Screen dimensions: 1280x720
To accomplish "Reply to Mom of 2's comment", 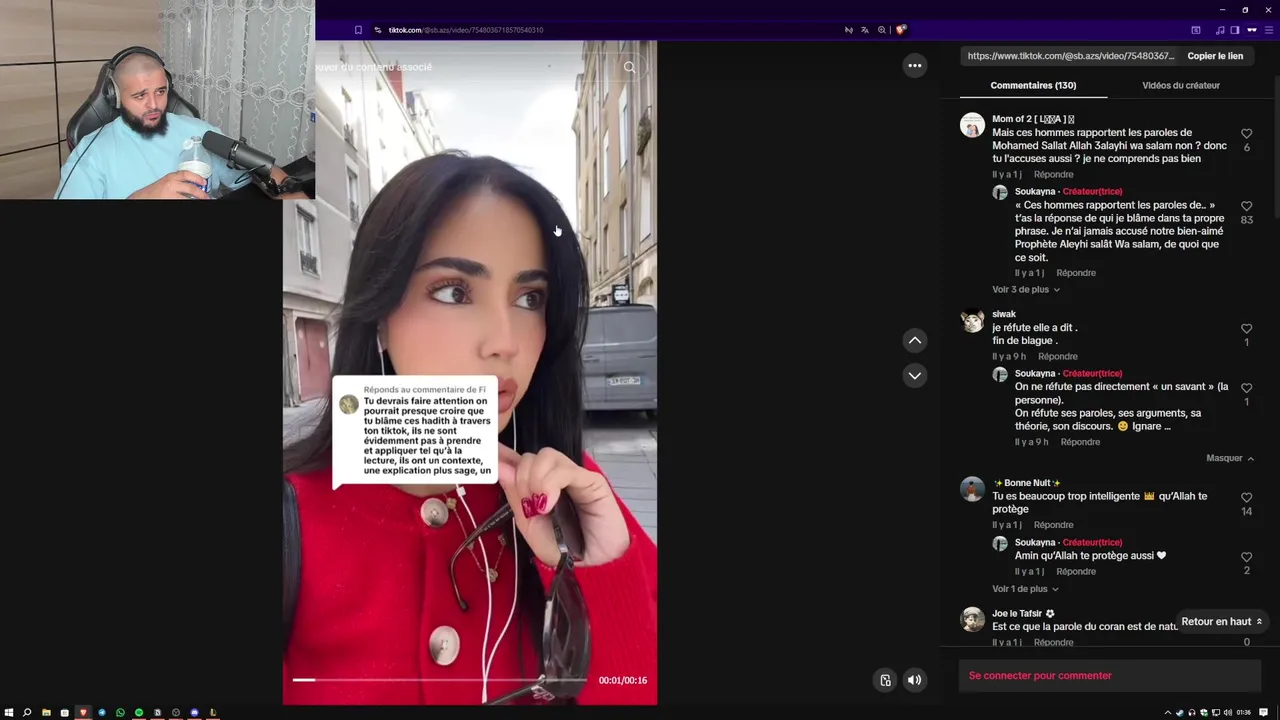I will [1053, 174].
